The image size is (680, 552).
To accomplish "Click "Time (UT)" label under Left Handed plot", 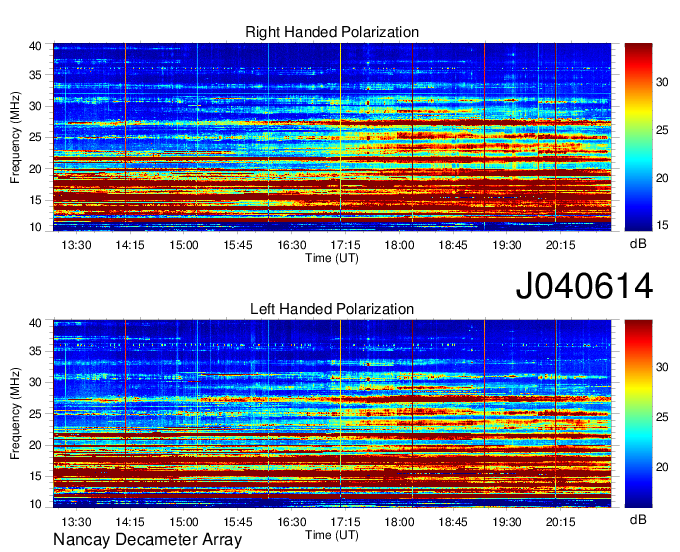I will 332,535.
